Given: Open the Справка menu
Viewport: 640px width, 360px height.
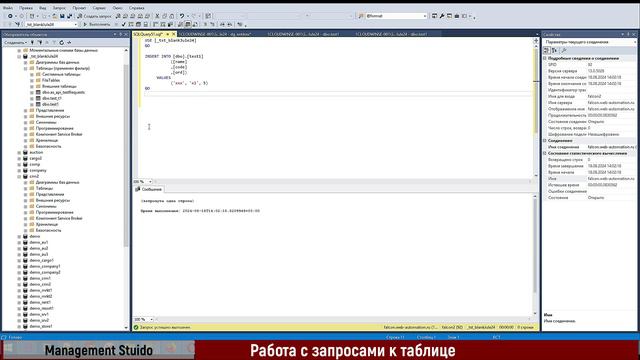Looking at the screenshot, I should tap(136, 8).
